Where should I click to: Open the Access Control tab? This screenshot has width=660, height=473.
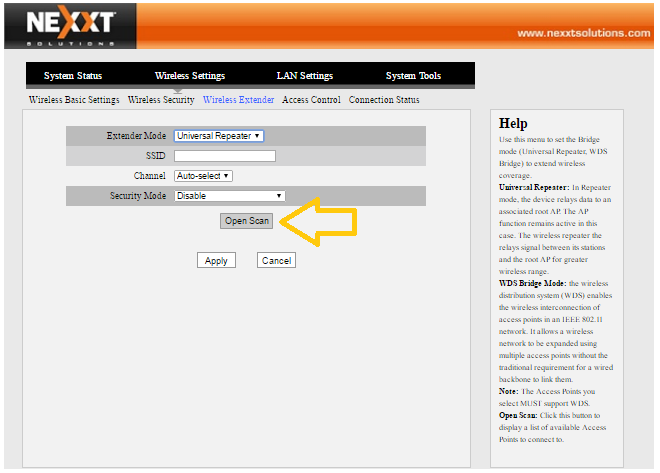pos(311,100)
